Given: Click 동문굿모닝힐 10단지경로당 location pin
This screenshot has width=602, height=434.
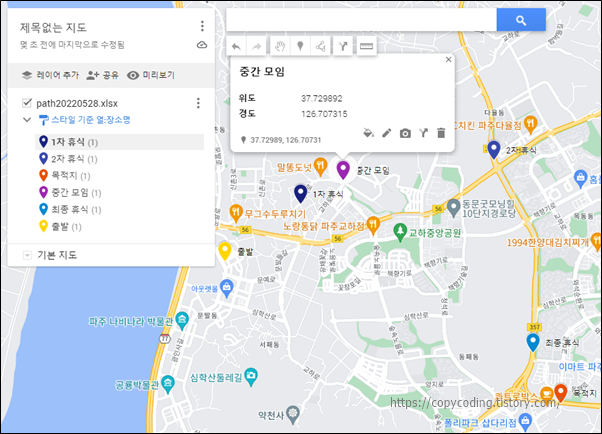Looking at the screenshot, I should coord(453,208).
